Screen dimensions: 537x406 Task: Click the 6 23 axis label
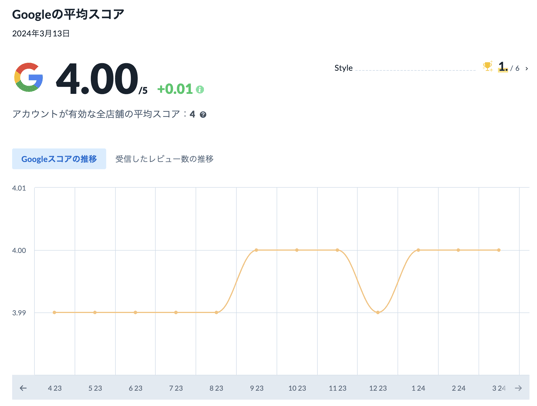(x=136, y=388)
